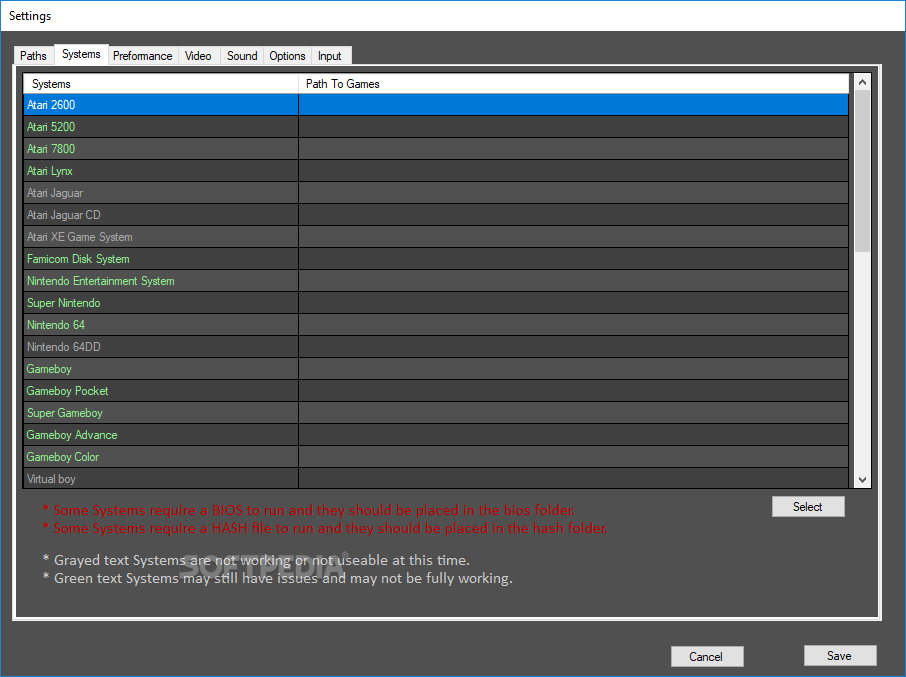Open the Preformance tab

tap(143, 55)
